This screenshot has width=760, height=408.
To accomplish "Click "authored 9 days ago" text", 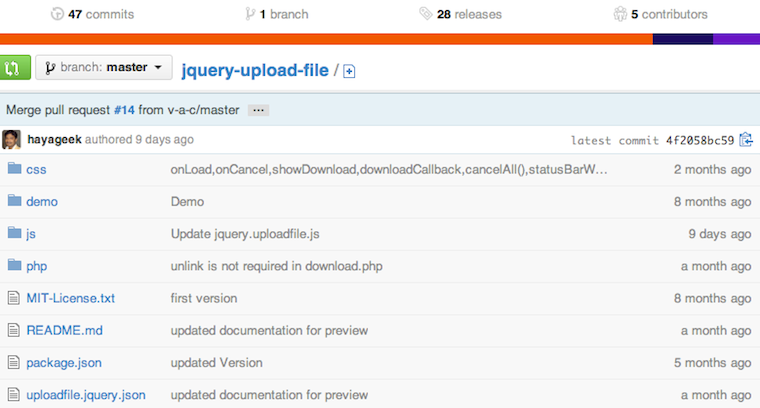I will [x=139, y=140].
